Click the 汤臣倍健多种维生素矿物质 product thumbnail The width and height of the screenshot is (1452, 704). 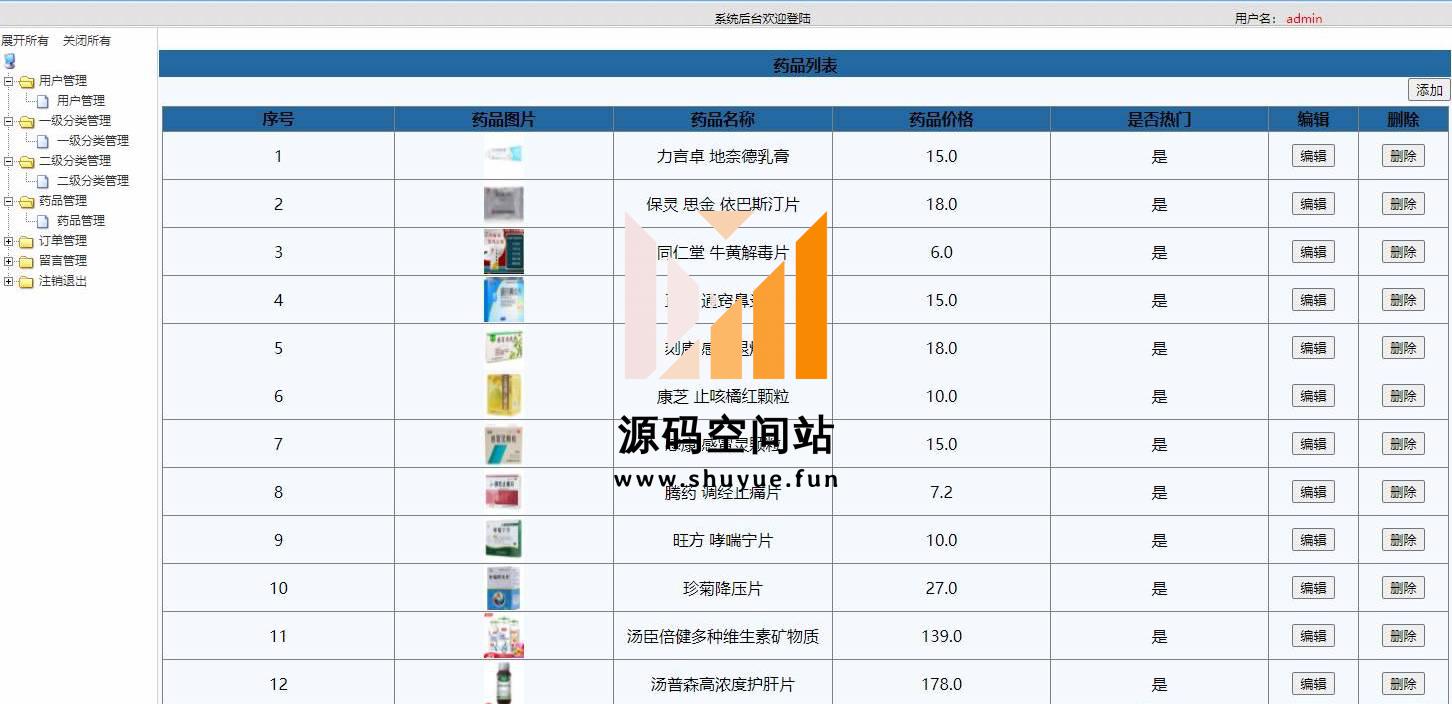pyautogui.click(x=503, y=636)
